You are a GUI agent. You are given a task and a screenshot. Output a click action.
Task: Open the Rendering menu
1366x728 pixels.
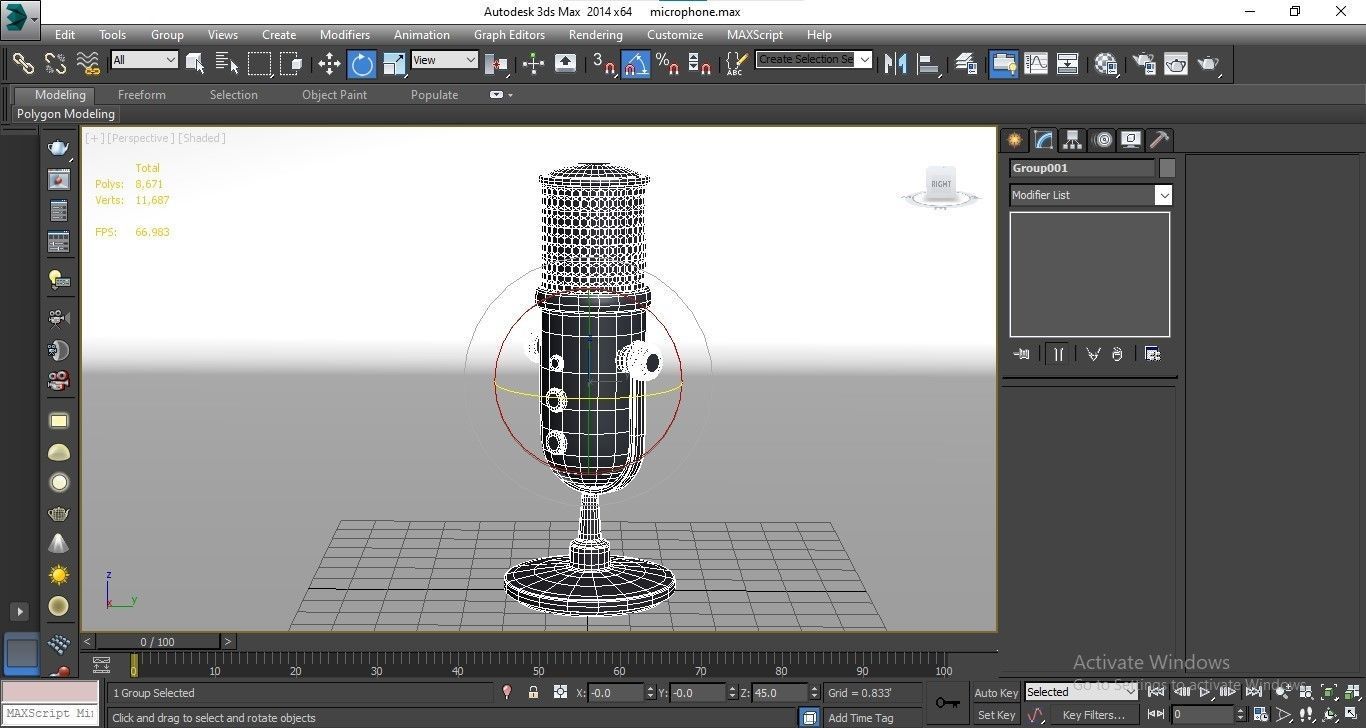point(596,34)
